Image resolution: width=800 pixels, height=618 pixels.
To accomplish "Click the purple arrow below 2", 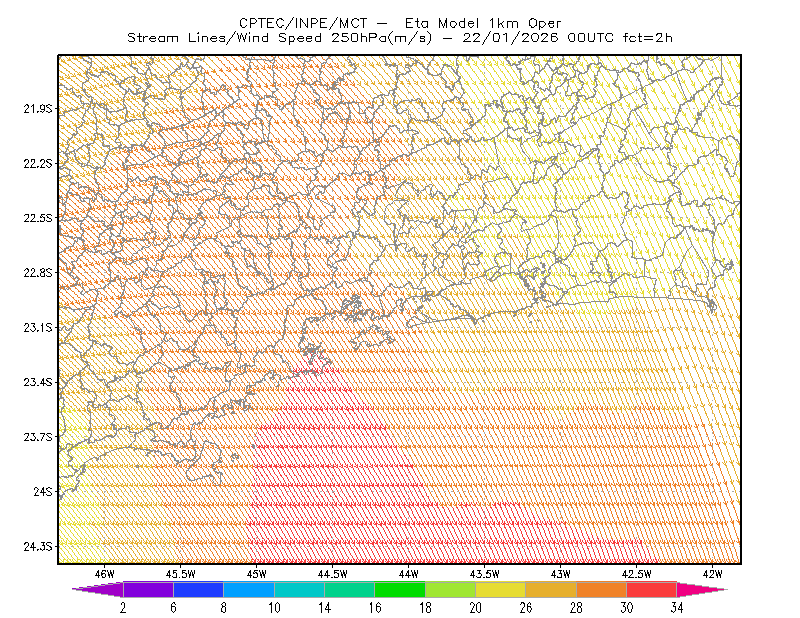I will pyautogui.click(x=98, y=589).
